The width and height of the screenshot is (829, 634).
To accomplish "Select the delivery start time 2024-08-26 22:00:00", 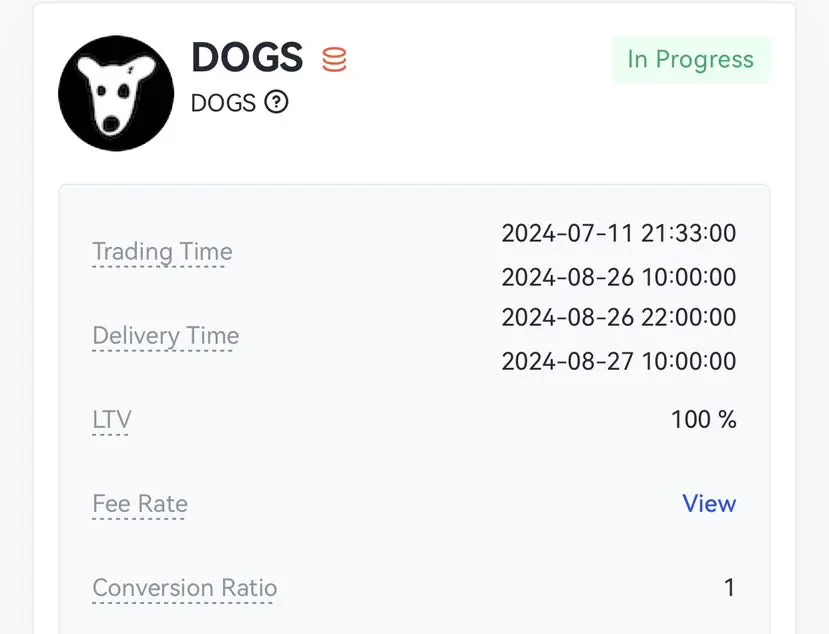I will coord(619,317).
